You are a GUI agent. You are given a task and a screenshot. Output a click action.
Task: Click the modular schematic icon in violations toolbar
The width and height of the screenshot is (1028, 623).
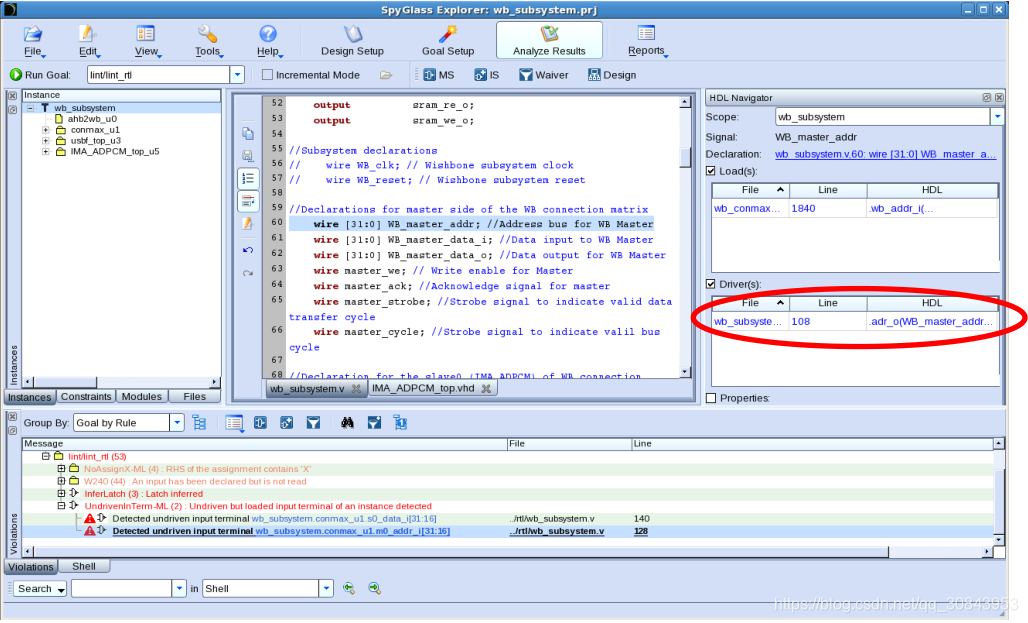coord(260,423)
